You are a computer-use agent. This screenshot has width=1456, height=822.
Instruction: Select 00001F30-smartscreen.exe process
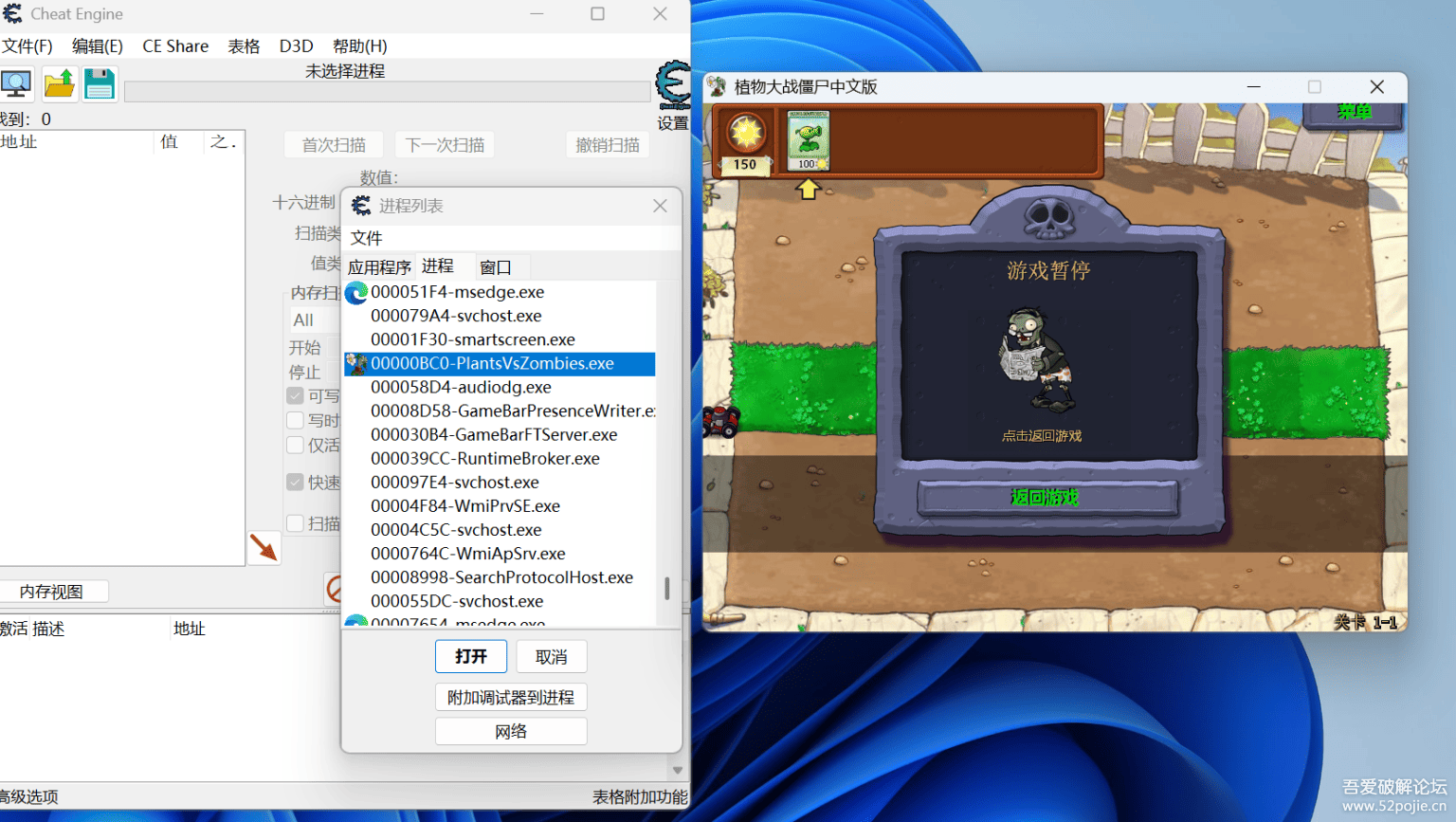click(x=500, y=340)
